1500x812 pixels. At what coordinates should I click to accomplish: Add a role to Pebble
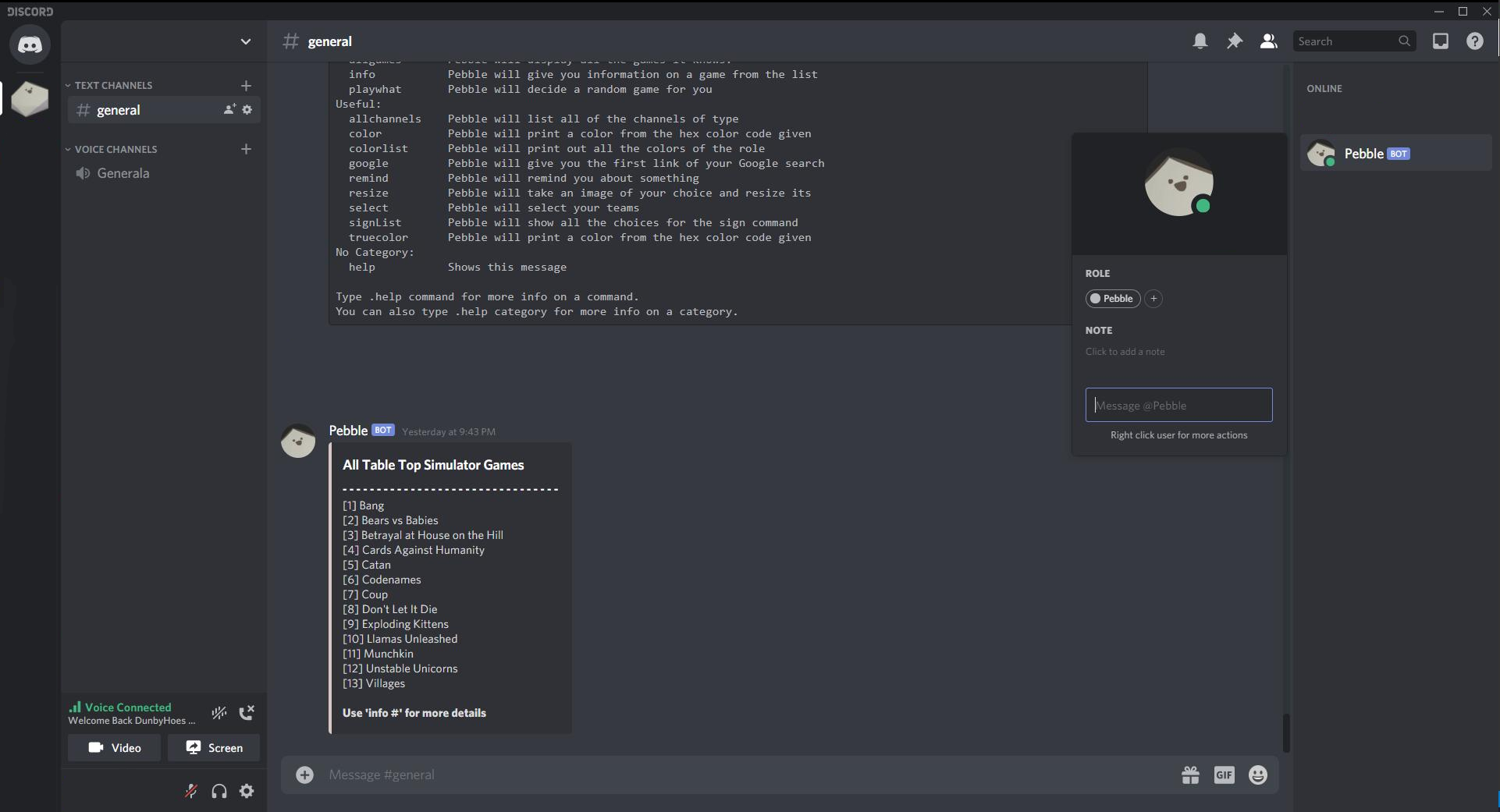coord(1153,299)
